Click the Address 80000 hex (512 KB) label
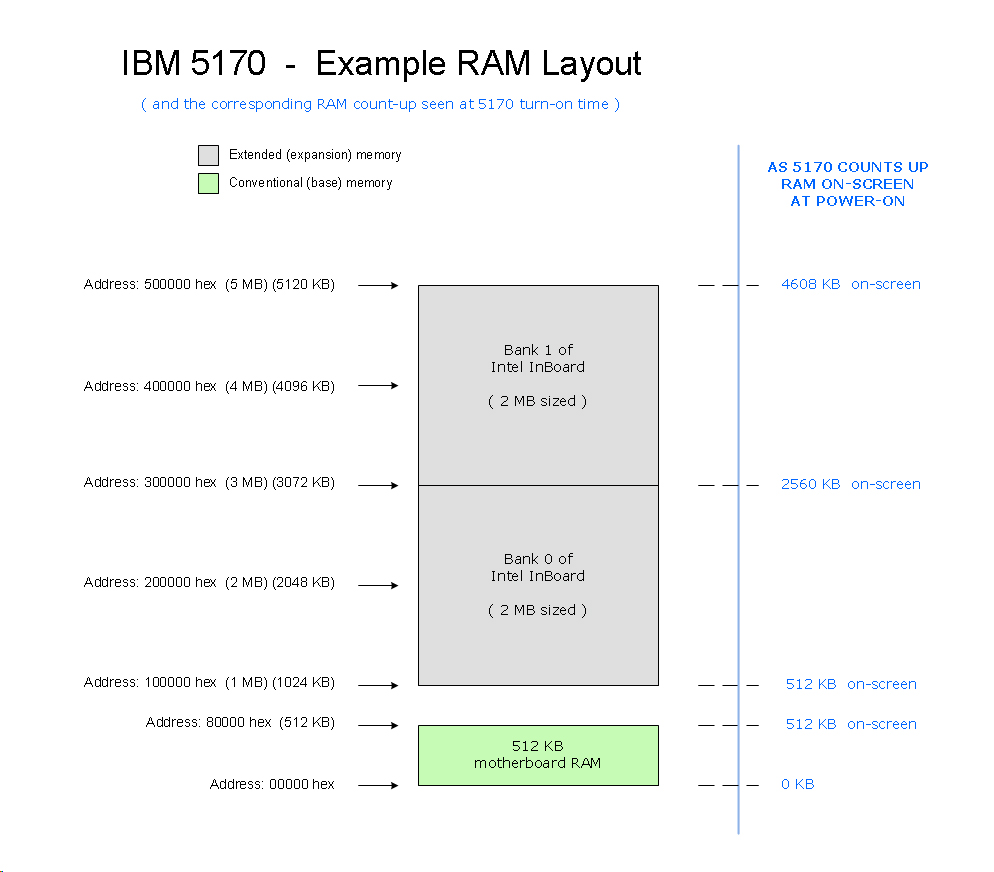This screenshot has height=872, width=994. click(240, 723)
